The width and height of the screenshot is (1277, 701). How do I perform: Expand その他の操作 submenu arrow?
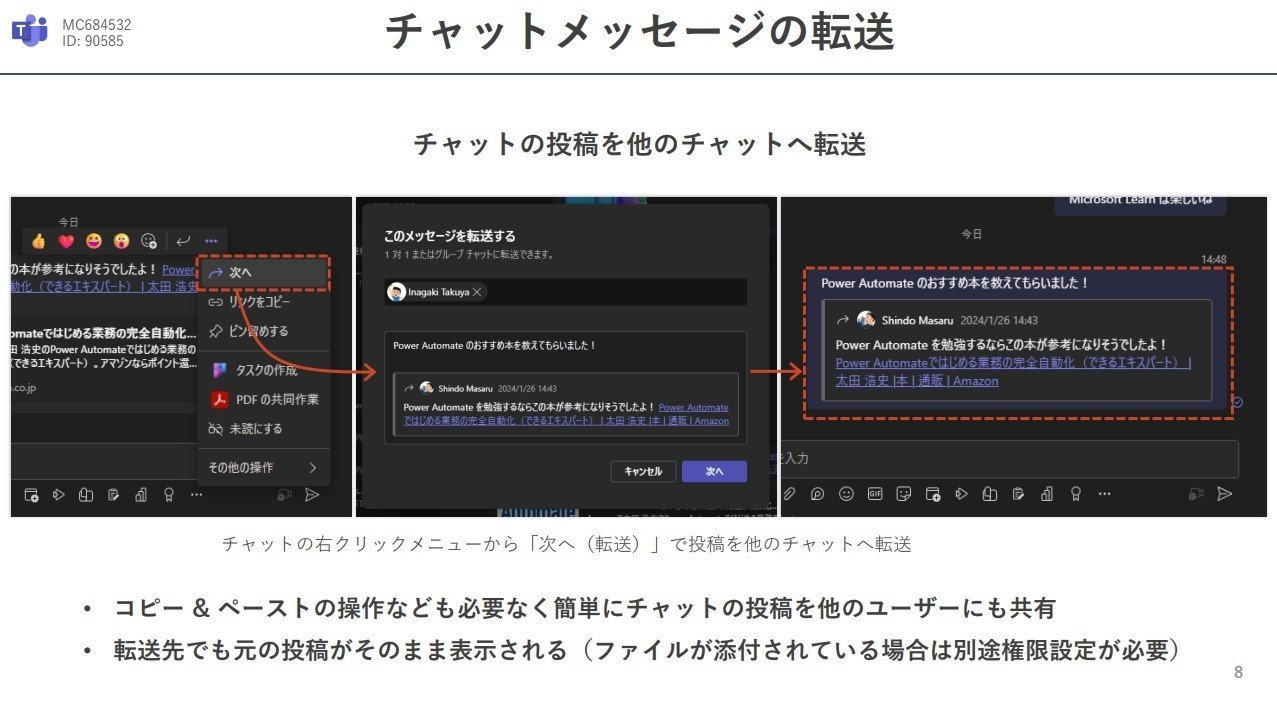coord(312,467)
